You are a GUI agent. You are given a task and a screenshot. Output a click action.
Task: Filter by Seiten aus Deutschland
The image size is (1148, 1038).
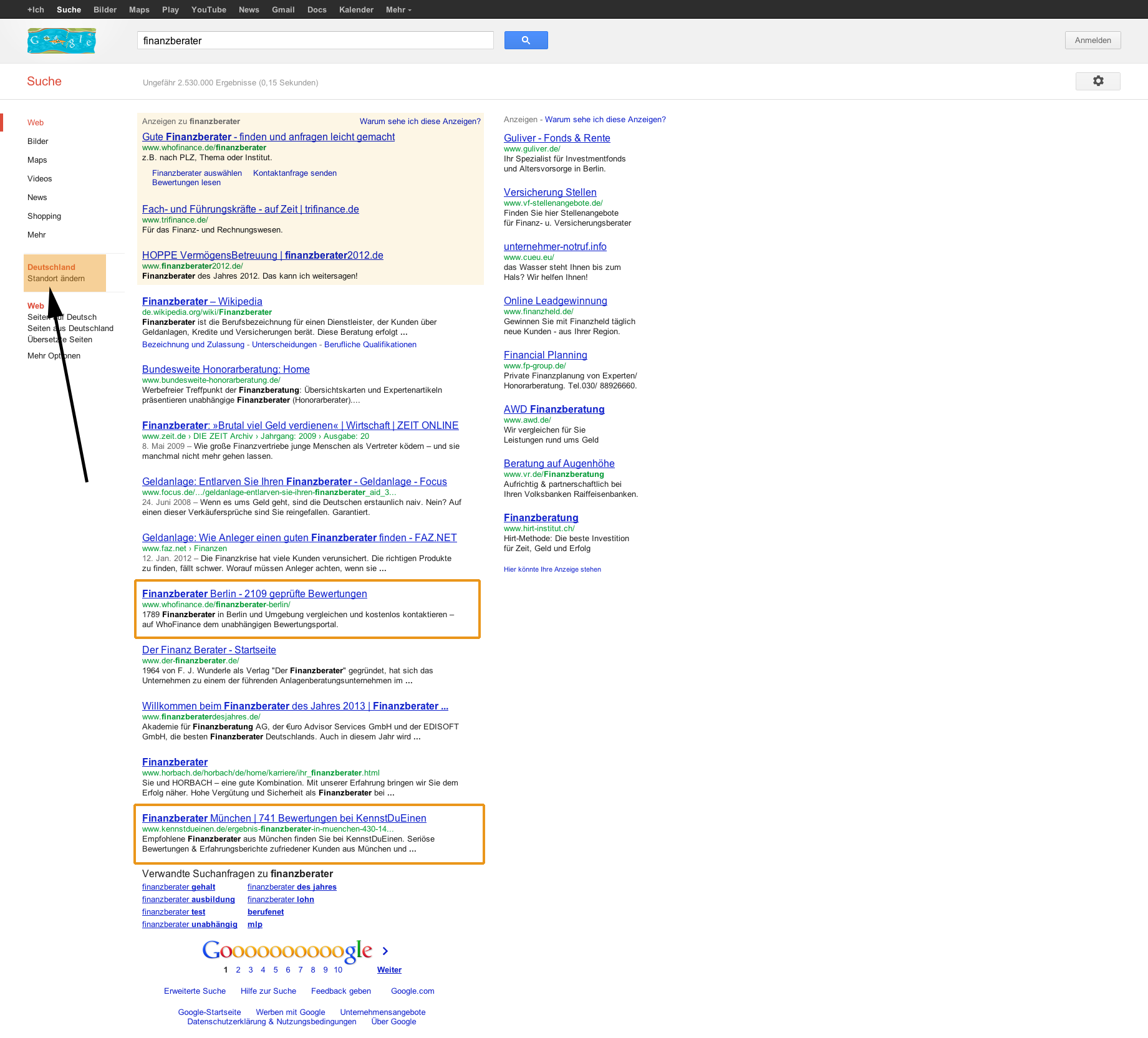point(70,329)
